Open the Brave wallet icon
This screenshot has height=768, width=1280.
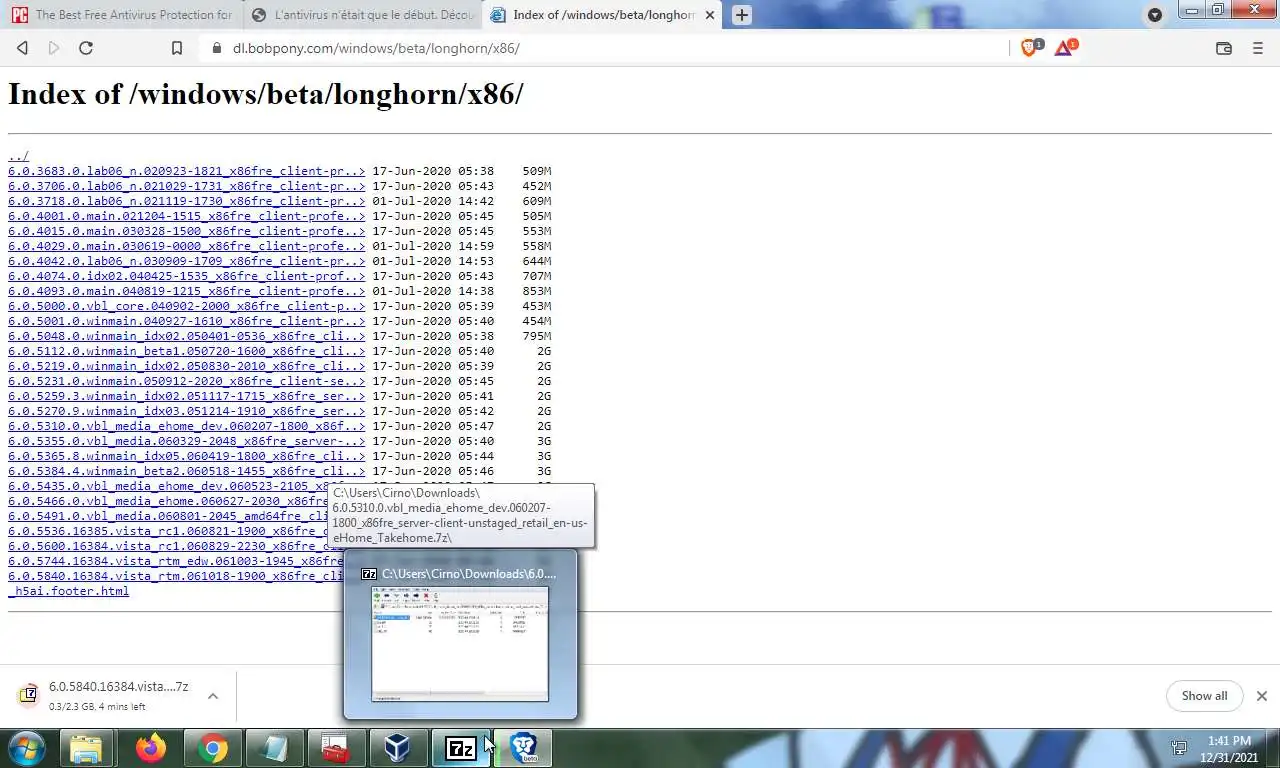(x=1223, y=48)
